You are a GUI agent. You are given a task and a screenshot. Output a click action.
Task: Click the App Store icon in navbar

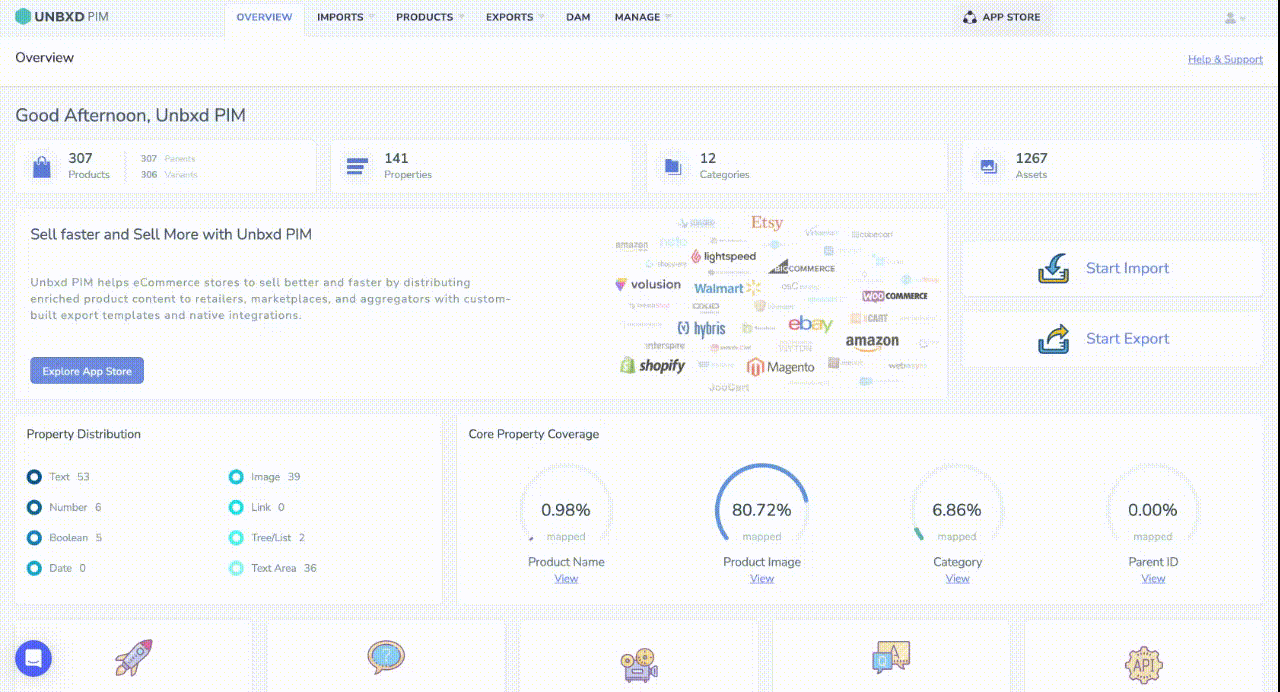coord(969,18)
